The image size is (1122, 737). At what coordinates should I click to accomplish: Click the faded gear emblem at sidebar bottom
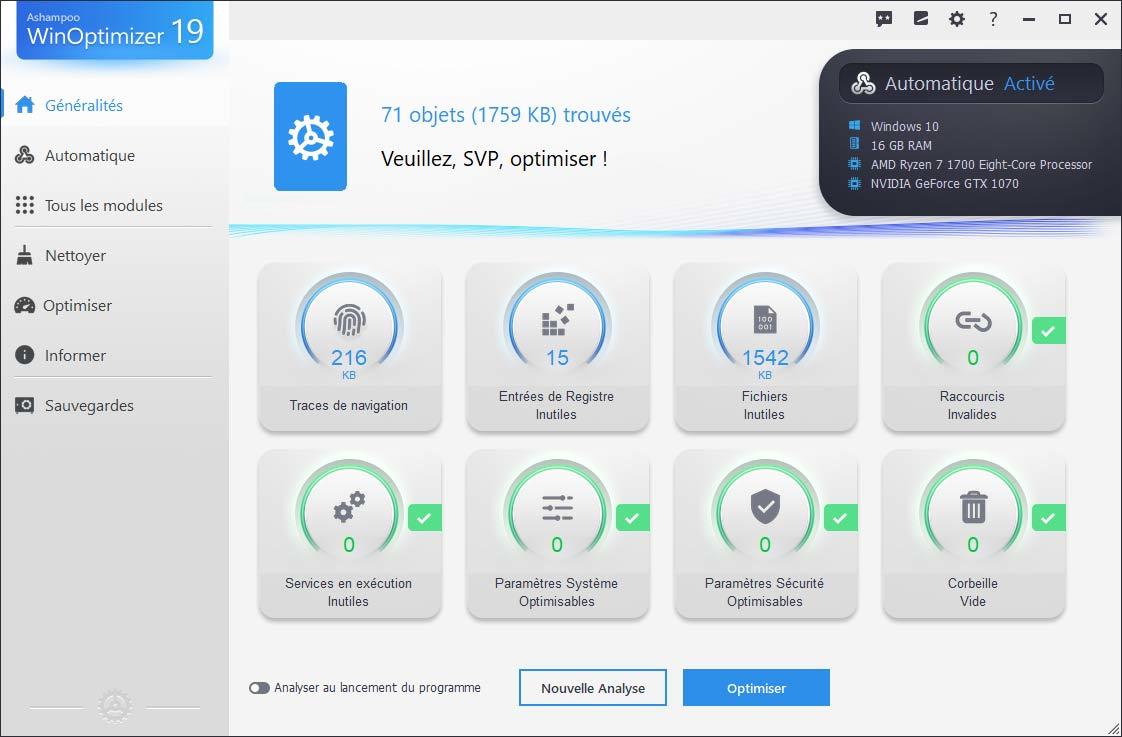coord(114,707)
